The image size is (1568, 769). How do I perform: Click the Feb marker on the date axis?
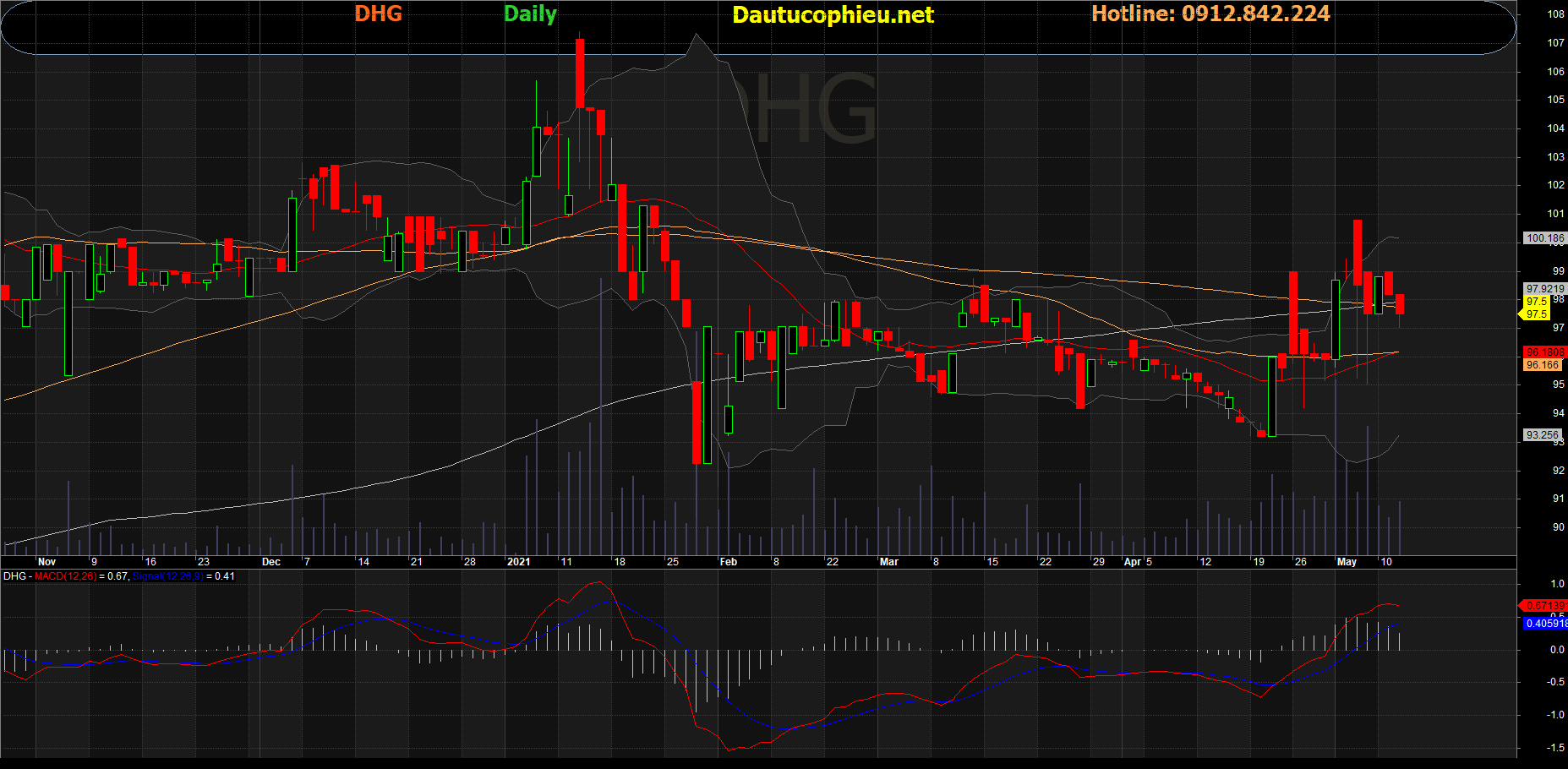pyautogui.click(x=728, y=562)
